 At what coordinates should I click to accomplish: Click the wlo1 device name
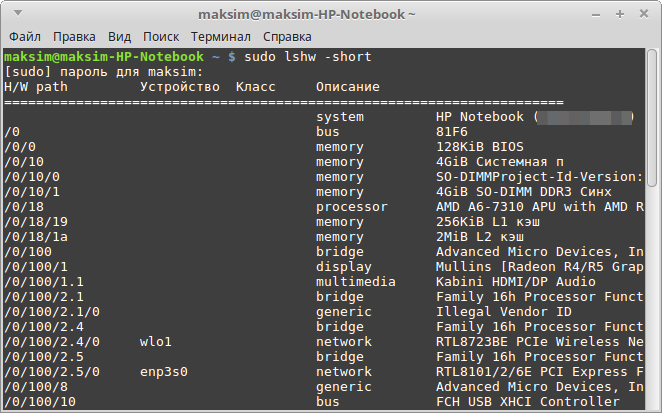156,342
